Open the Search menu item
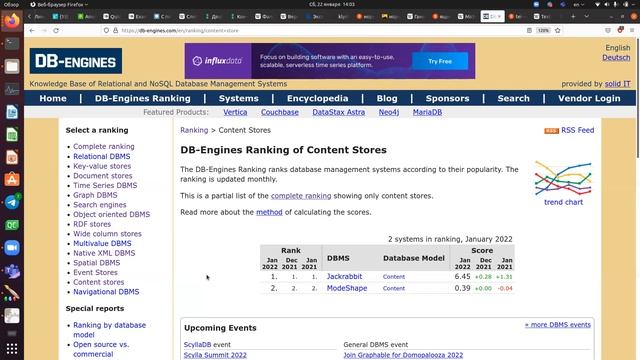Image resolution: width=640 pixels, height=360 pixels. click(x=513, y=98)
